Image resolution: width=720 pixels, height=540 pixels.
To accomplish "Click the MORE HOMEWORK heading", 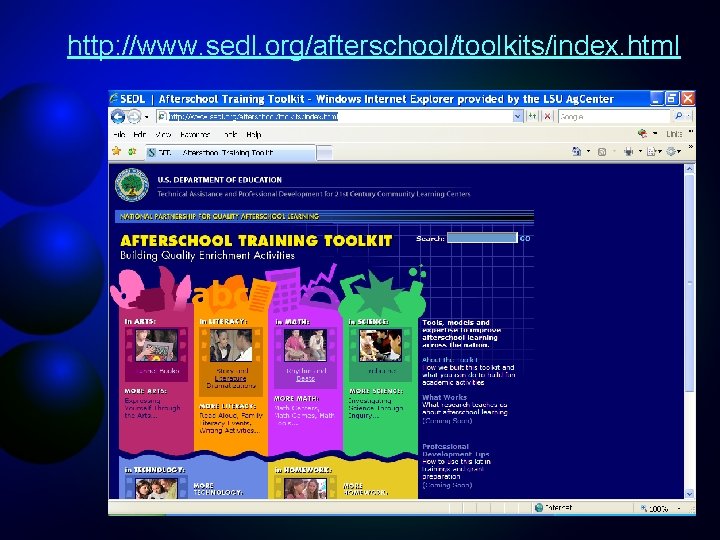I will (x=365, y=489).
